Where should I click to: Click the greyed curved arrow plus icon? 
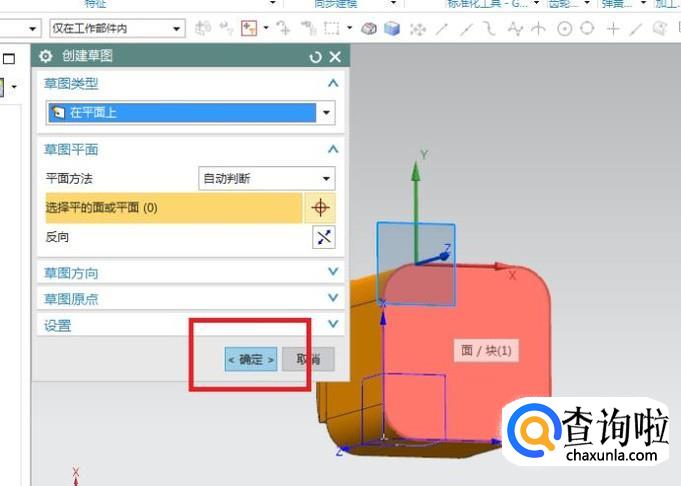click(284, 28)
